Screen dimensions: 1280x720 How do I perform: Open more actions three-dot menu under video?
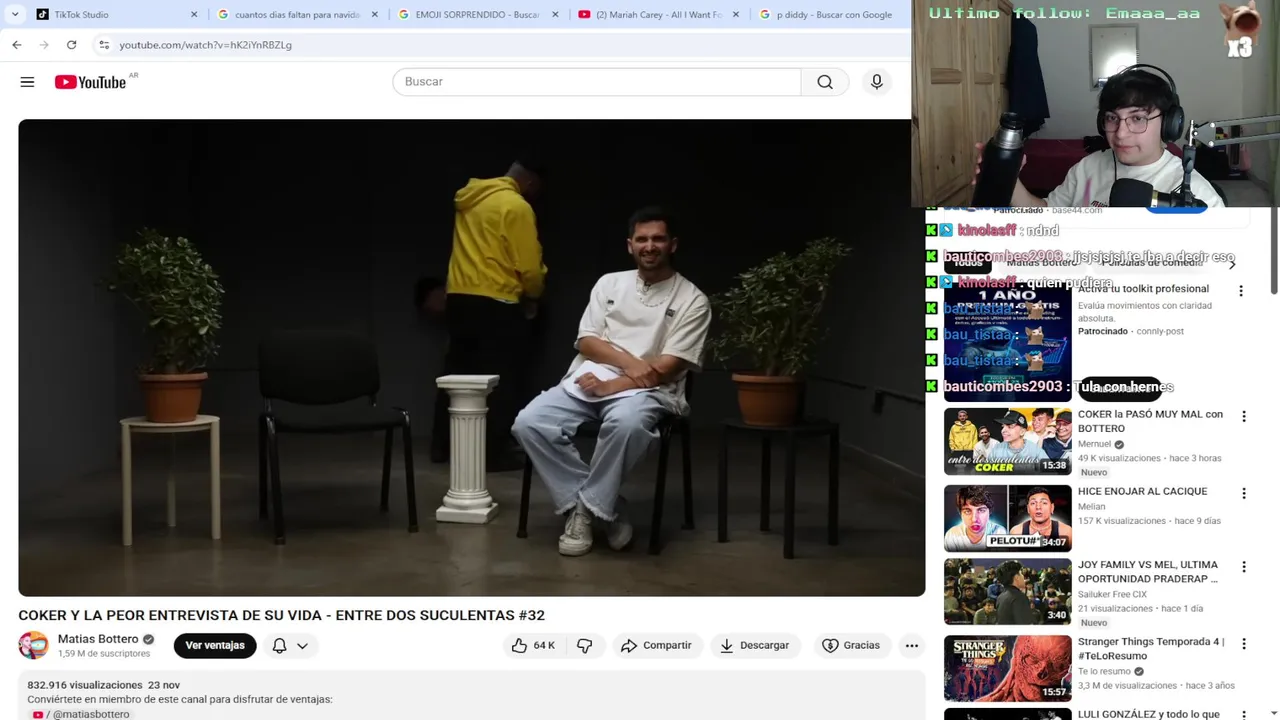click(912, 646)
